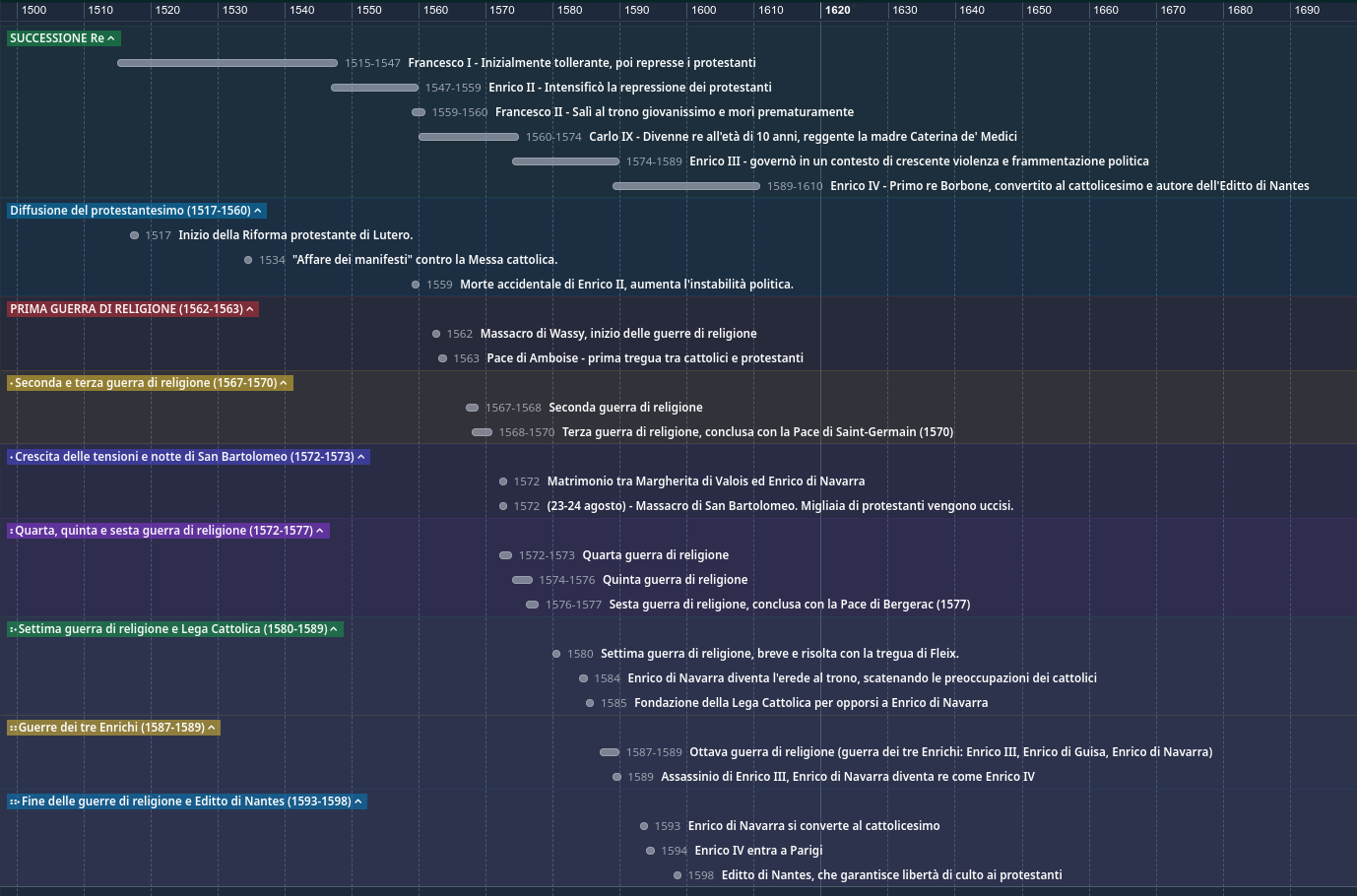The image size is (1357, 896).
Task: Click the 1517 Riforma protestante event dot
Action: tap(135, 235)
